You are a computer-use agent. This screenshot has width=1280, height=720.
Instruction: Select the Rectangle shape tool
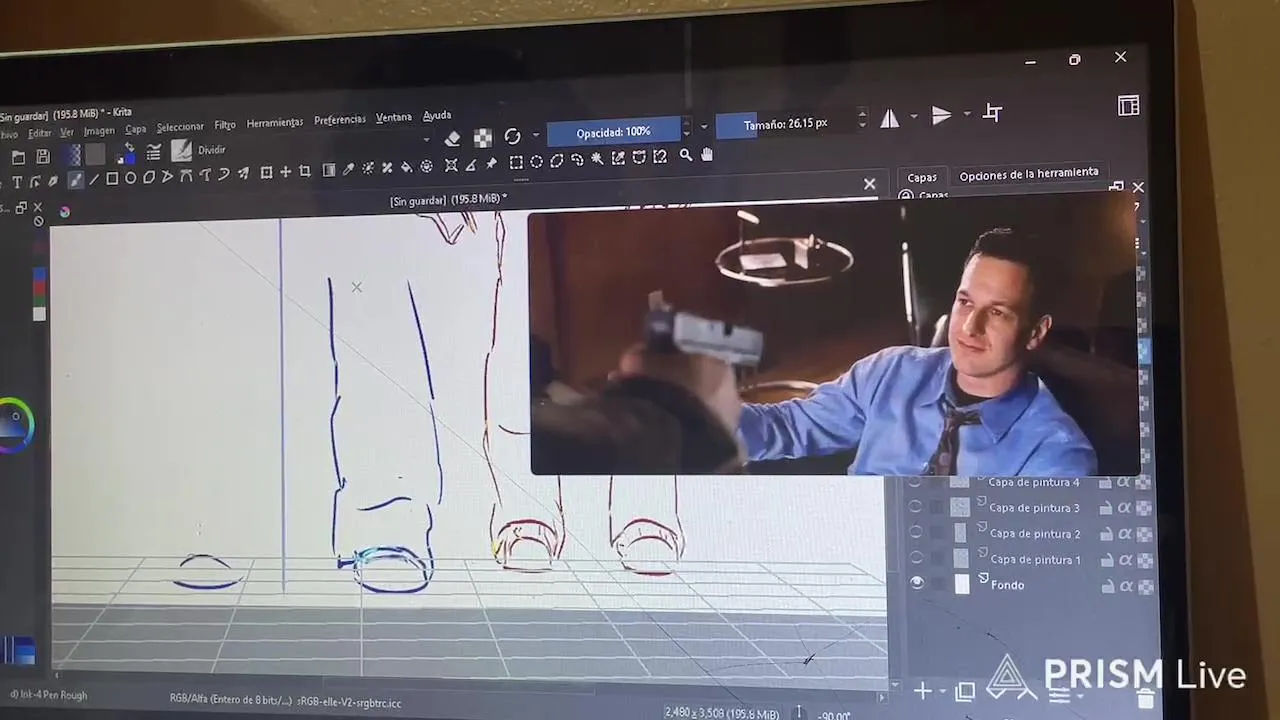(112, 179)
